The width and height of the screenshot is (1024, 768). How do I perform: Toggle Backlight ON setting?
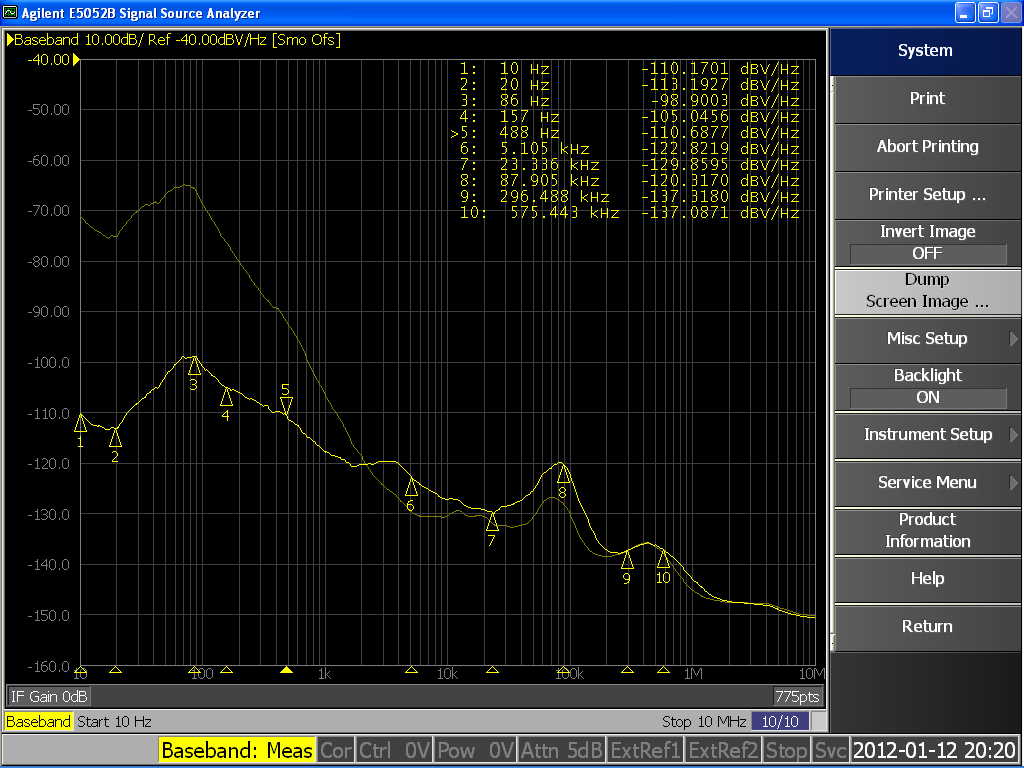point(927,387)
